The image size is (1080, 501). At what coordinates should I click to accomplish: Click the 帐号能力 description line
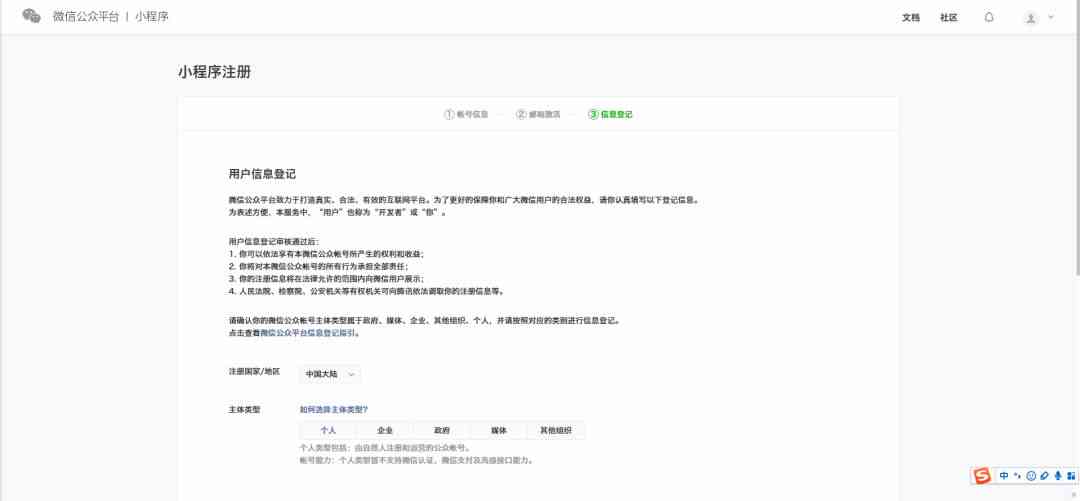(416, 460)
